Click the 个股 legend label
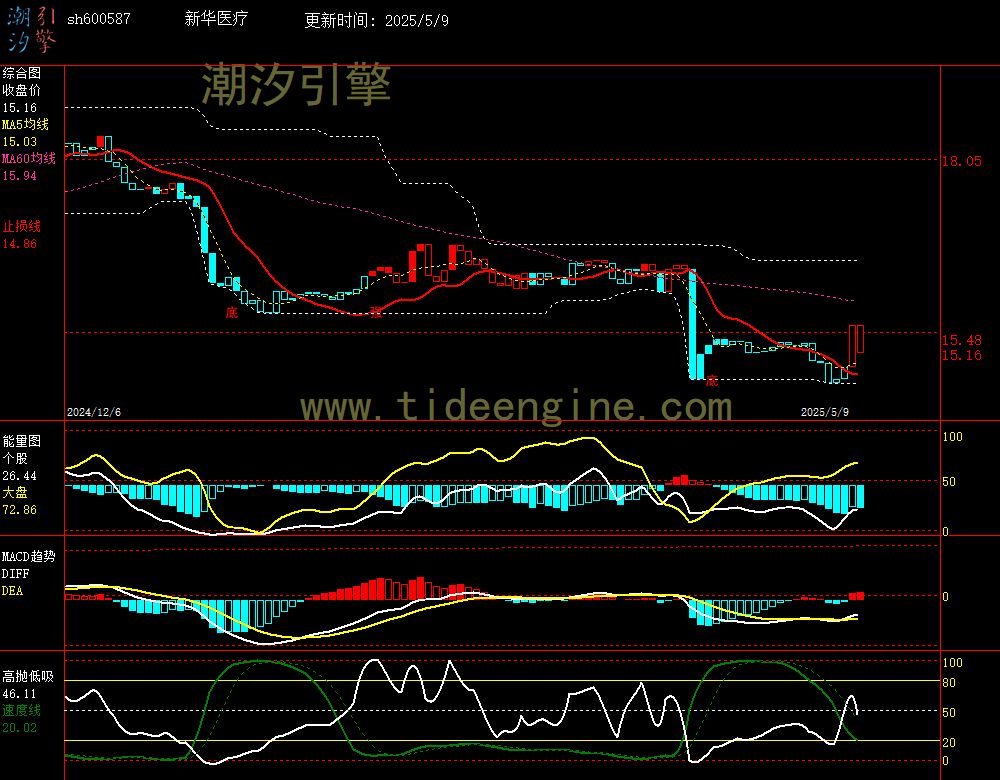 pyautogui.click(x=15, y=458)
